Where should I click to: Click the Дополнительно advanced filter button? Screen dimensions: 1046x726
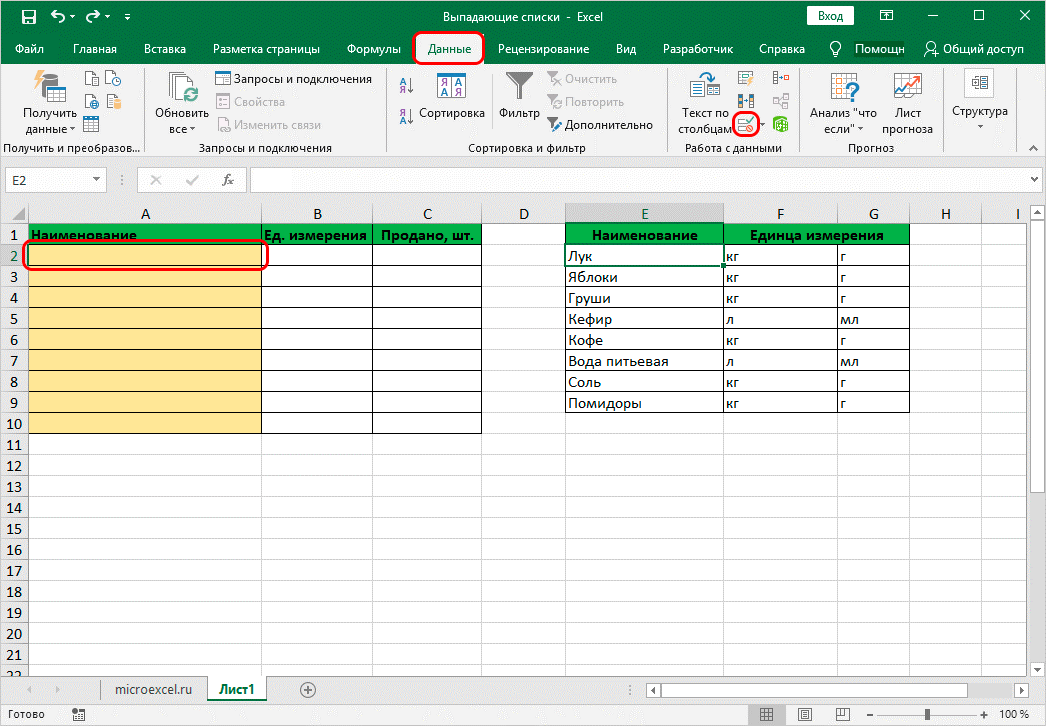tap(600, 125)
